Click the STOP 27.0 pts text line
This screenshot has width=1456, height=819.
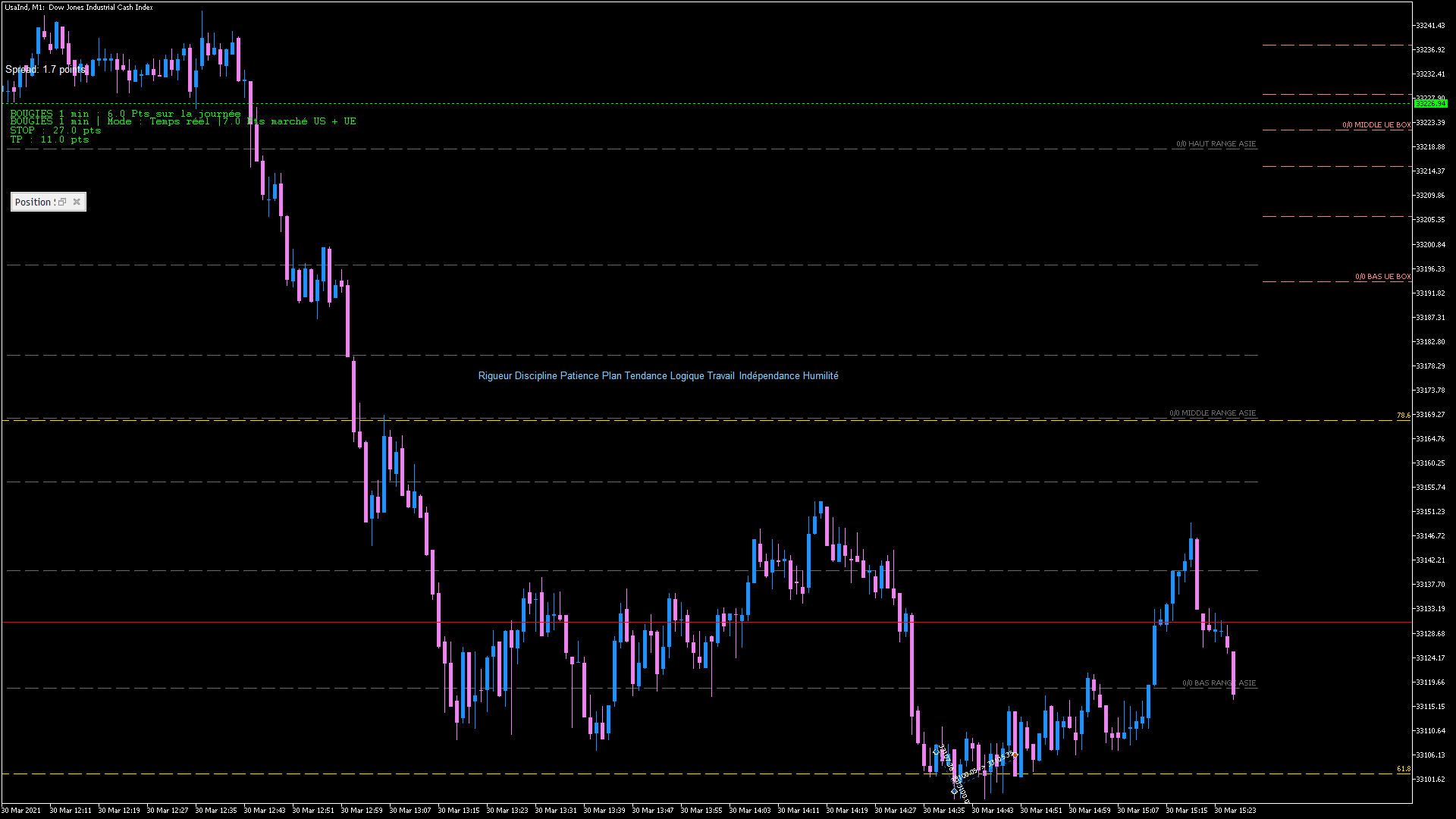(x=55, y=130)
